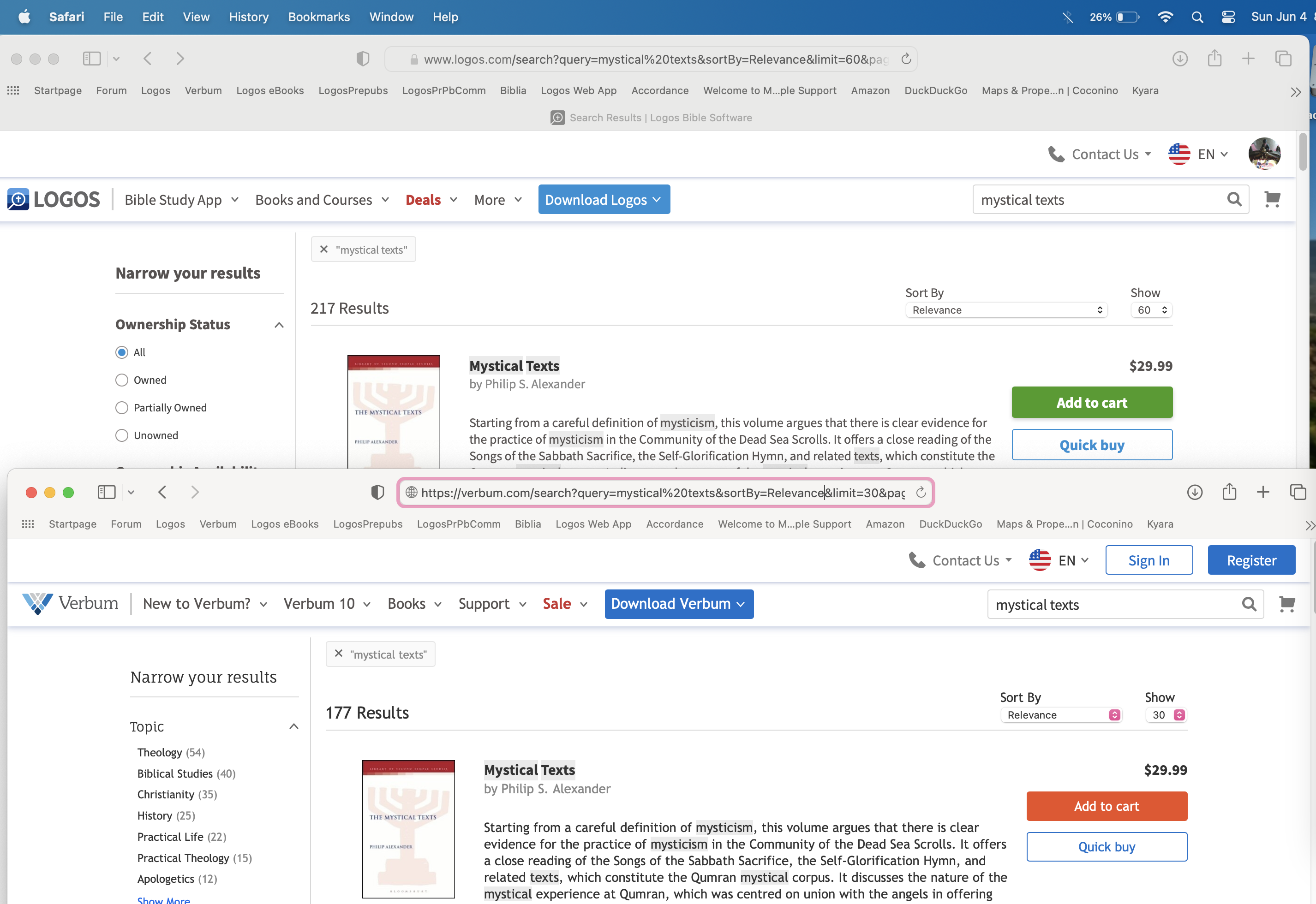Select the Partially Owned radio option
The width and height of the screenshot is (1316, 904).
tap(122, 408)
